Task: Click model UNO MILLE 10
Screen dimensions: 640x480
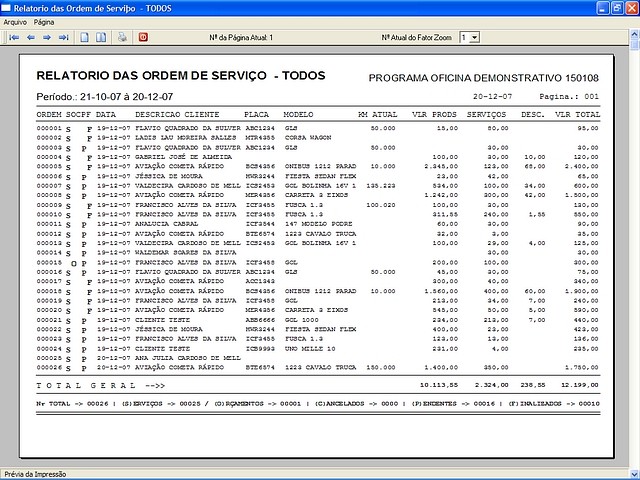Action: [x=310, y=349]
